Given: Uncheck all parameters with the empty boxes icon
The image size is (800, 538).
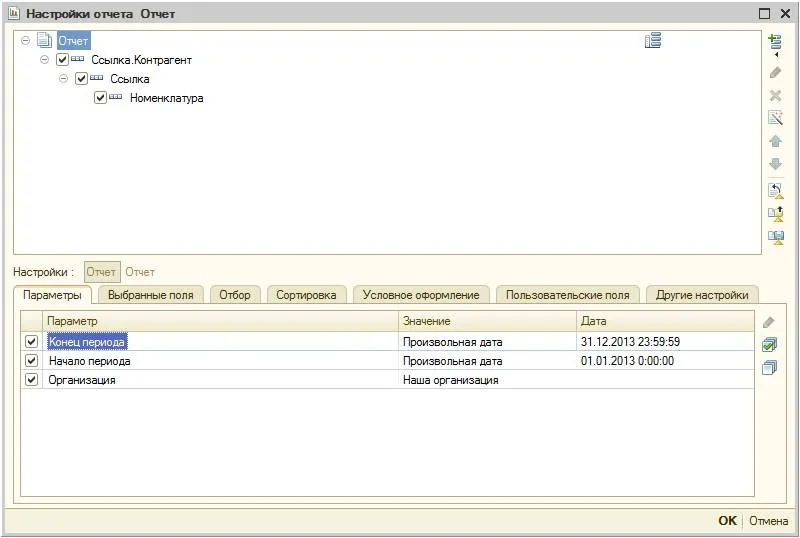Looking at the screenshot, I should click(x=769, y=368).
